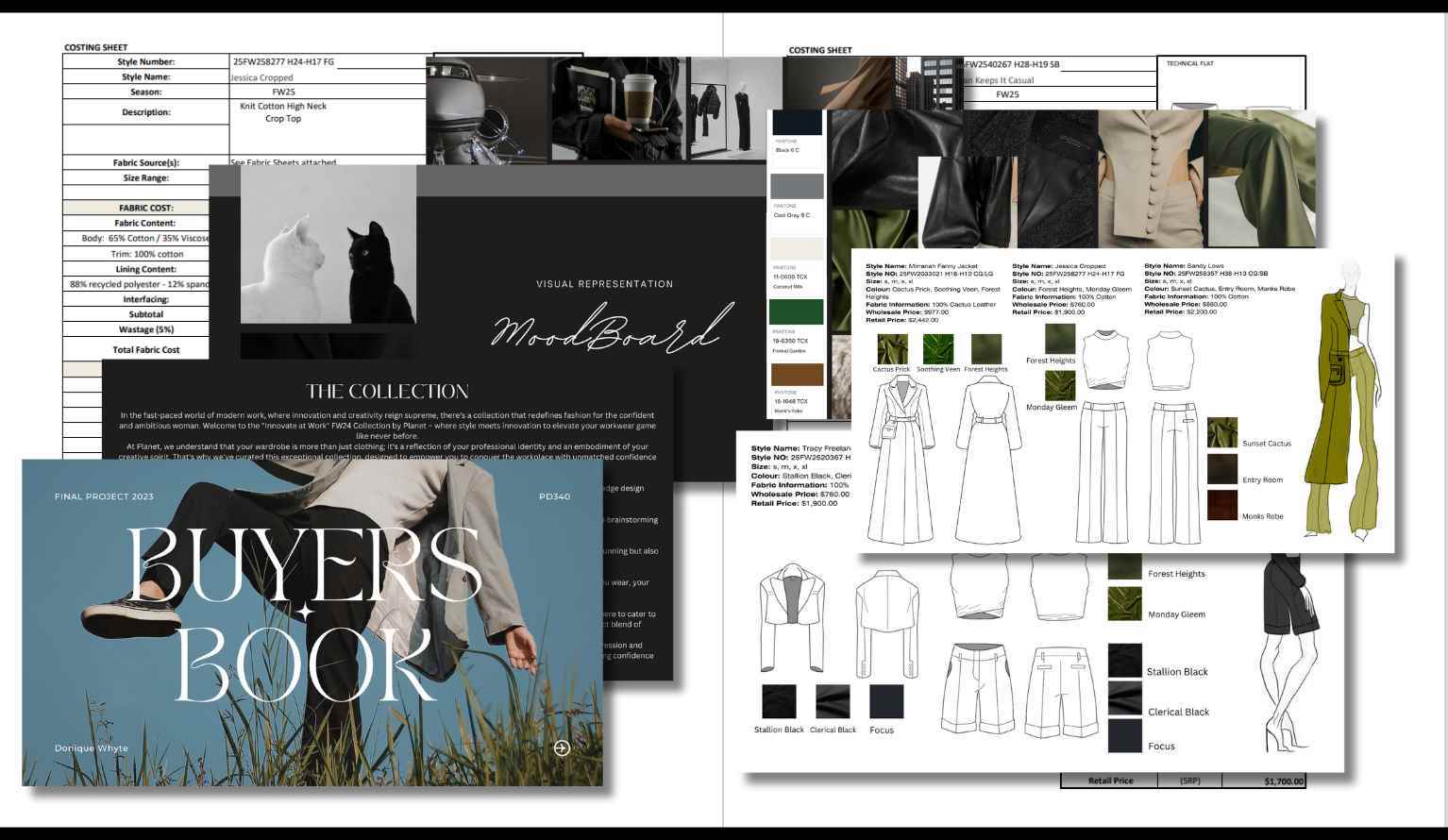
Task: Click the Style Name: label cell
Action: pos(146,76)
